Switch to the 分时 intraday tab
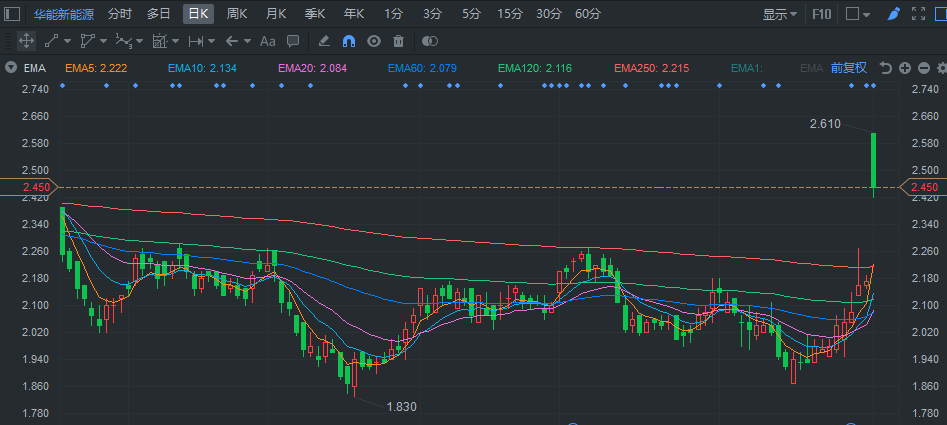 (x=119, y=14)
